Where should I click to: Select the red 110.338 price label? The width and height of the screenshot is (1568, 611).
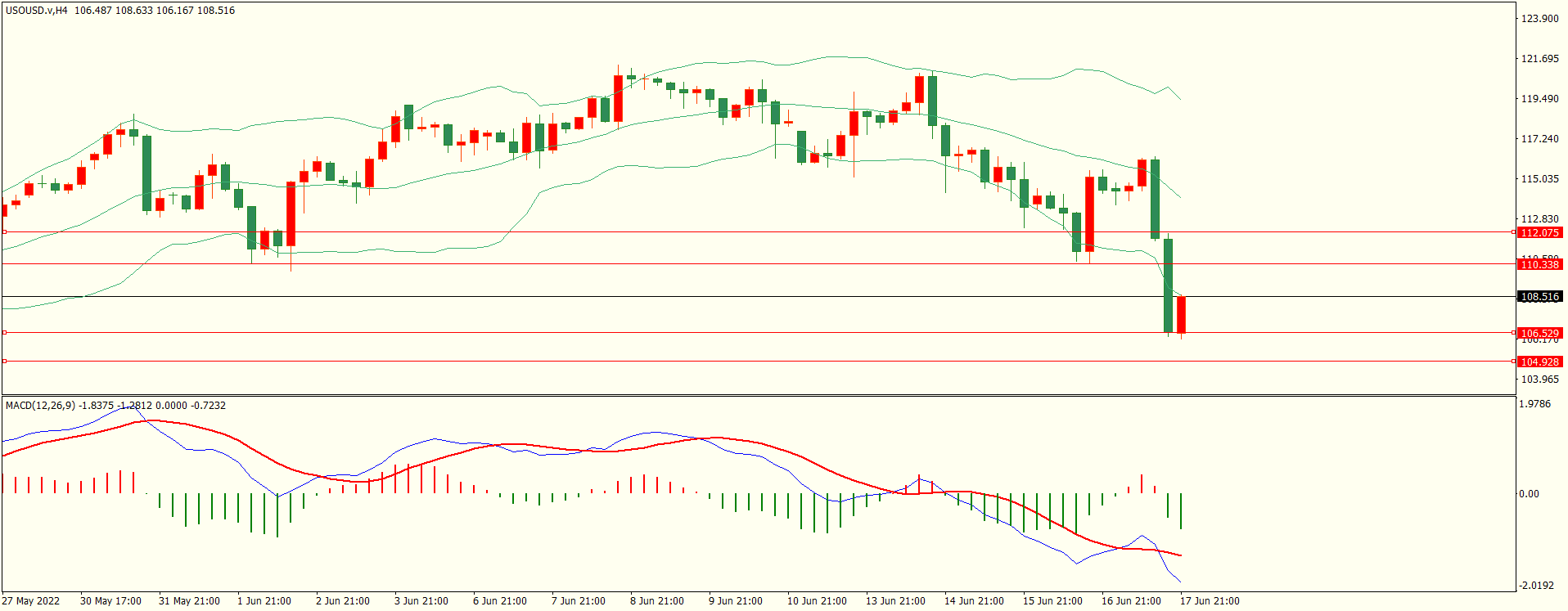[x=1539, y=264]
